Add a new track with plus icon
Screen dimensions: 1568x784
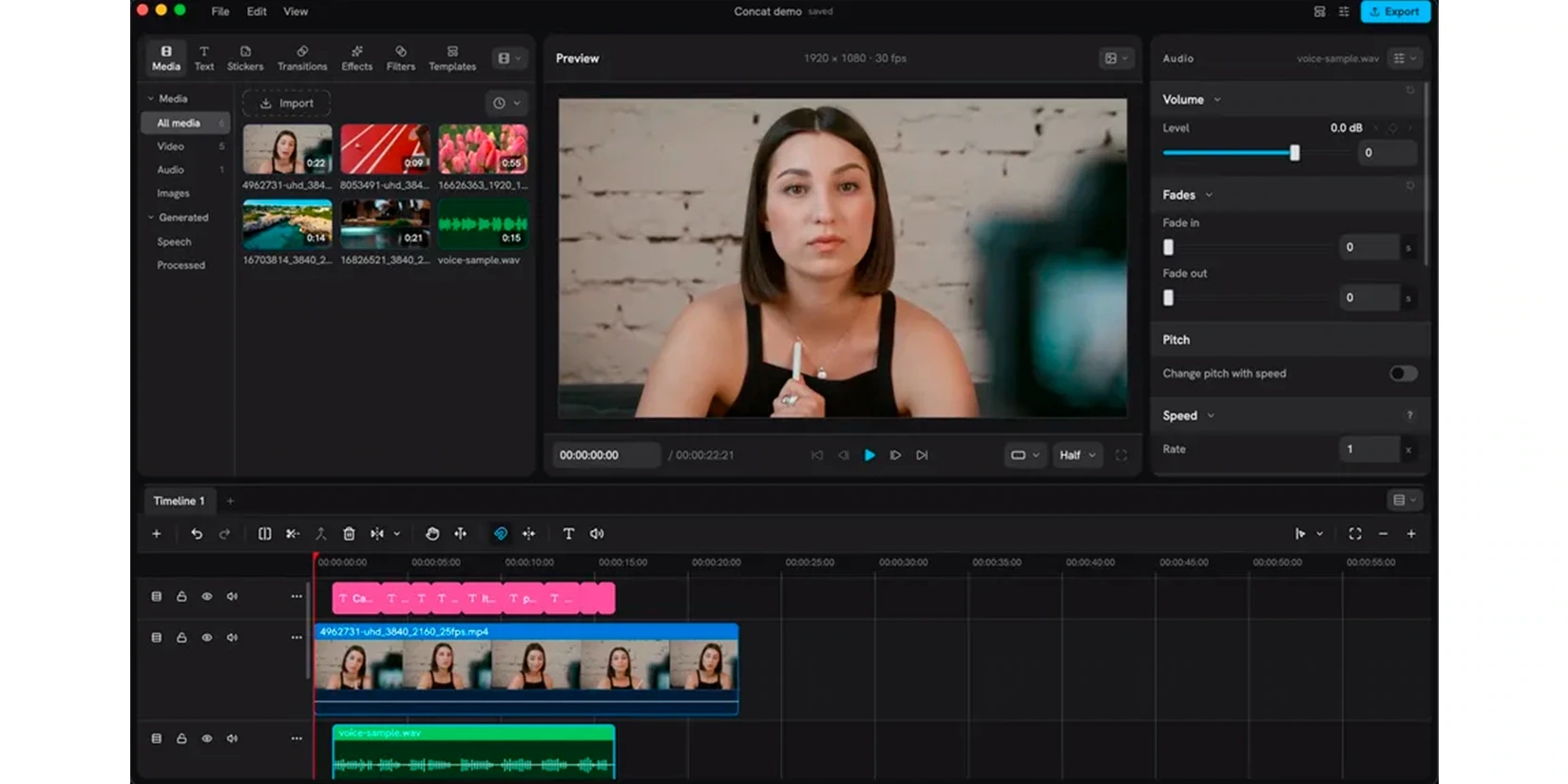[157, 534]
